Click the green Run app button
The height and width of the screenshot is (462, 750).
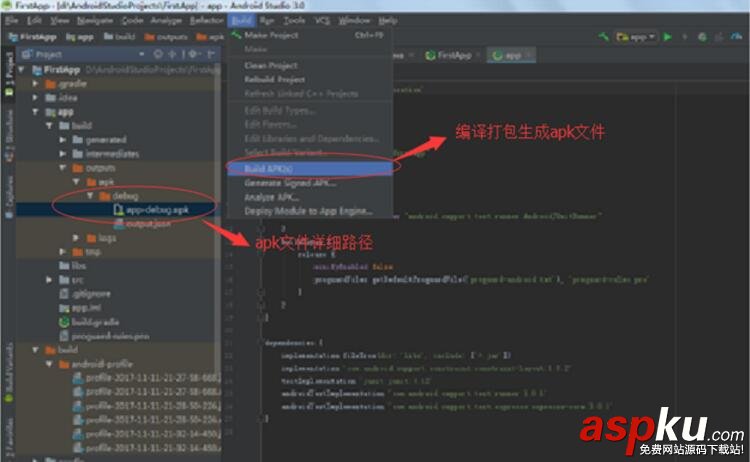pos(668,37)
